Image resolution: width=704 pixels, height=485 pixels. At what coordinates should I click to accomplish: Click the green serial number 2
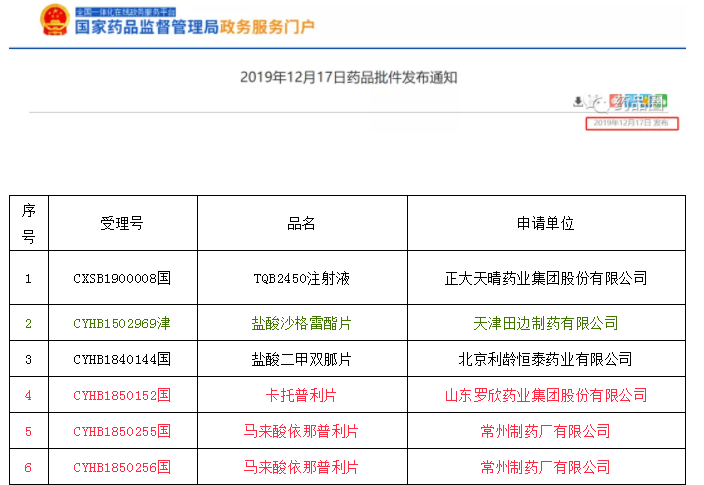[x=28, y=324]
